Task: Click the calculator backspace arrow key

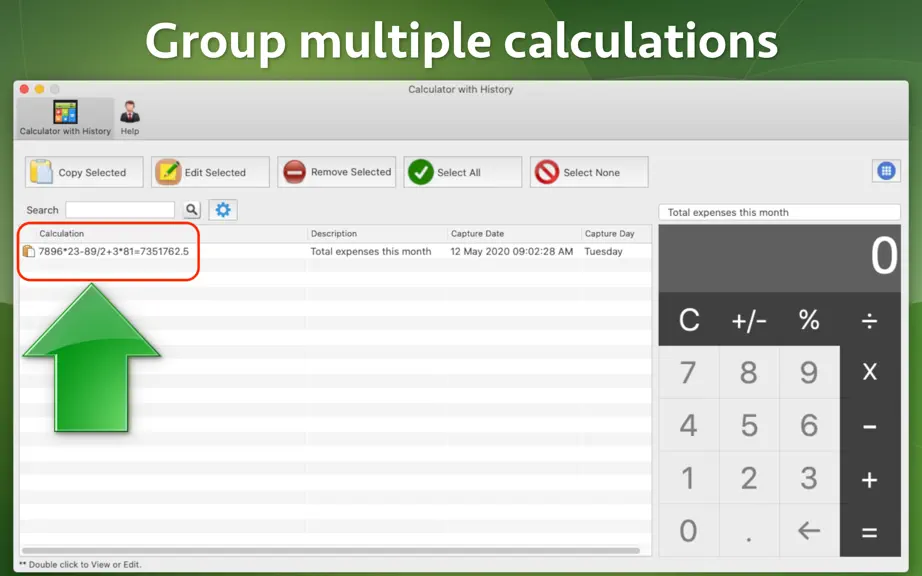Action: [809, 531]
